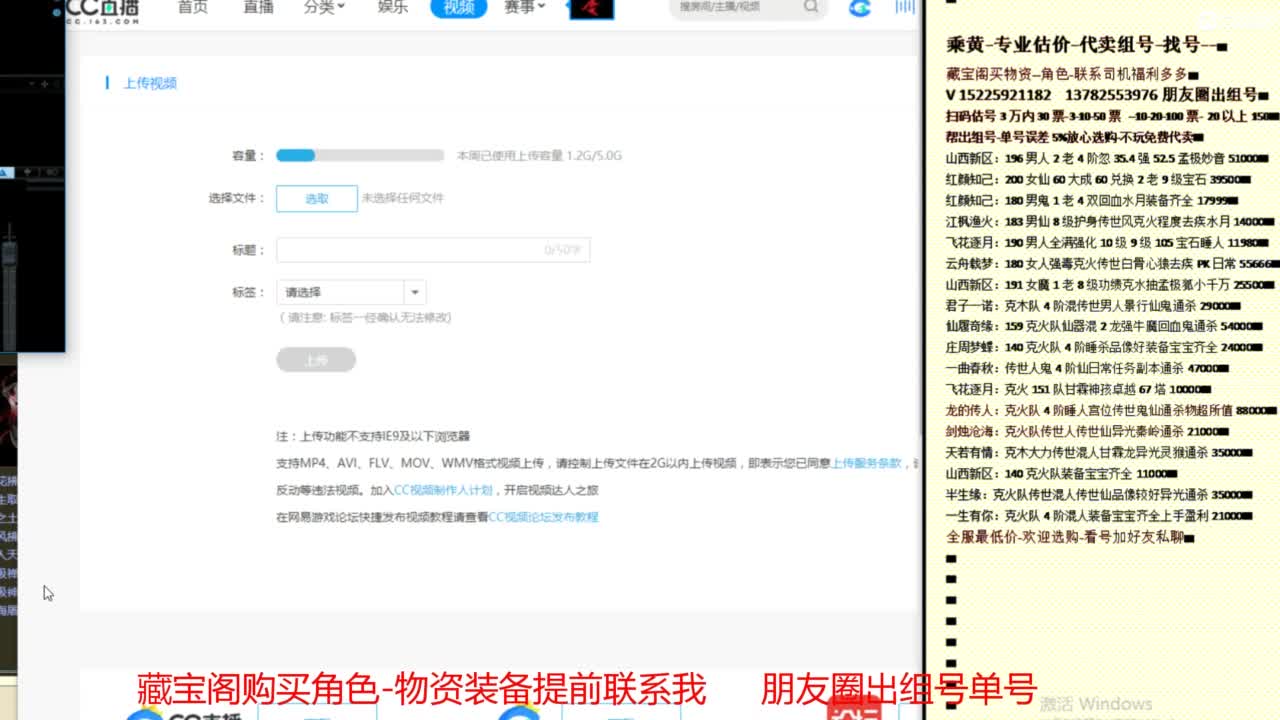The image size is (1280, 720).
Task: Click the search magnifier icon
Action: (x=811, y=7)
